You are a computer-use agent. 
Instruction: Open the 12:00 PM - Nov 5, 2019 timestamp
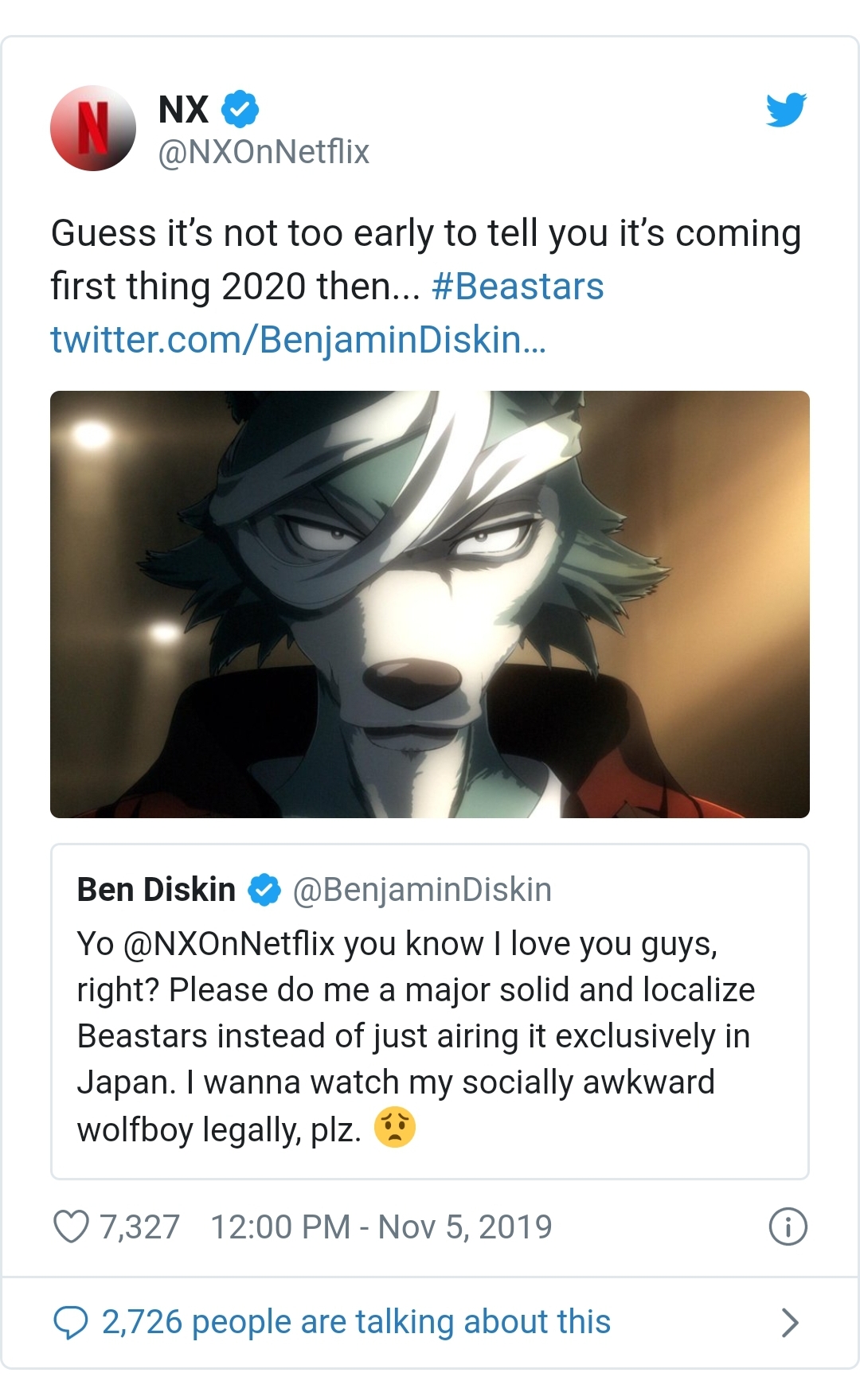pyautogui.click(x=381, y=1226)
